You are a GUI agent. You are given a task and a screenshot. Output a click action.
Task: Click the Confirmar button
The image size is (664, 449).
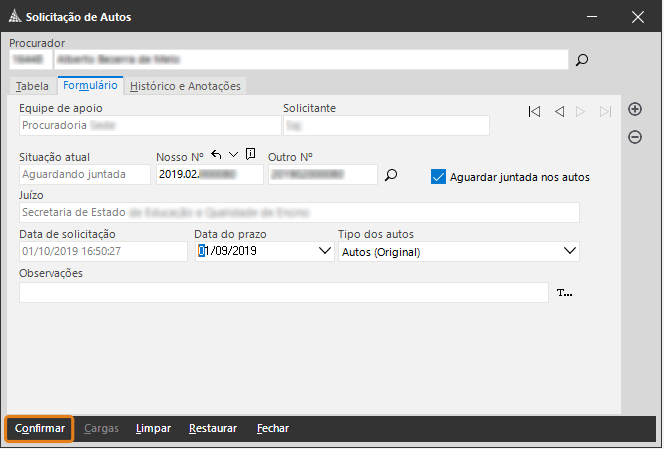coord(40,428)
